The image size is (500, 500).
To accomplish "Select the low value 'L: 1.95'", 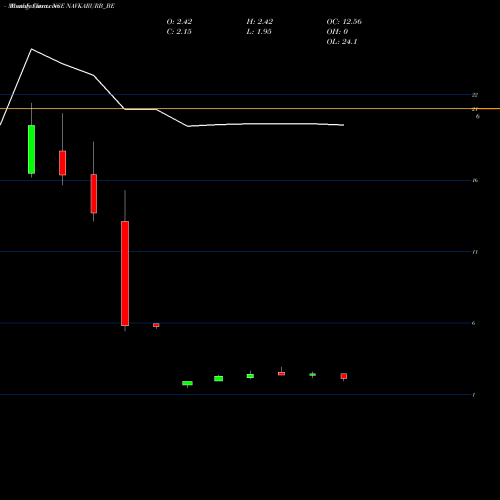I will click(259, 31).
